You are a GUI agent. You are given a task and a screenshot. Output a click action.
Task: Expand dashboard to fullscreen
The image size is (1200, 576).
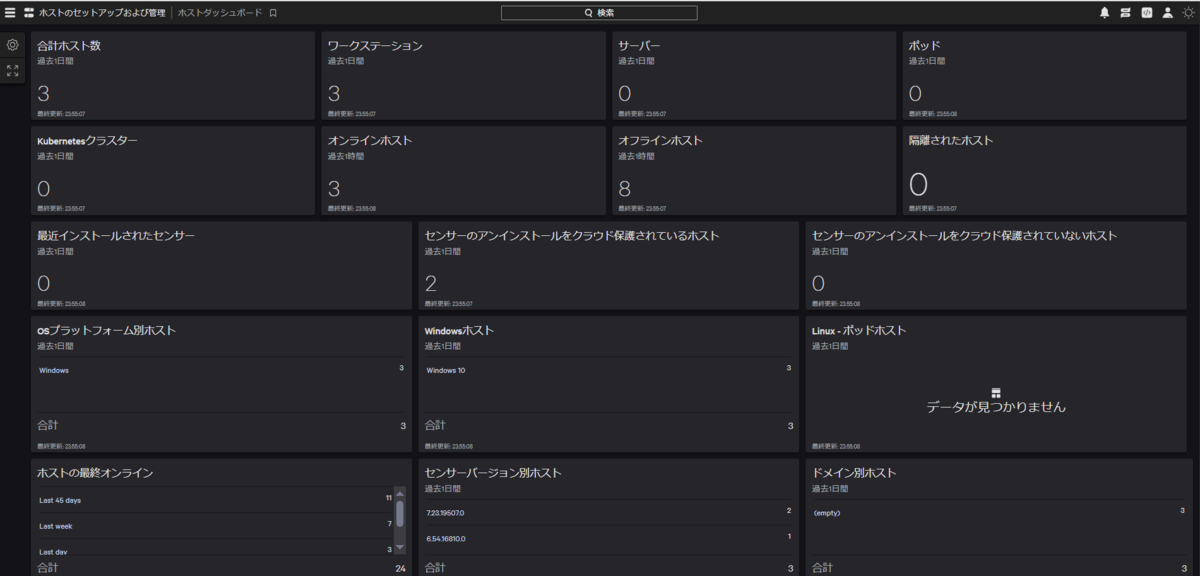coord(12,71)
